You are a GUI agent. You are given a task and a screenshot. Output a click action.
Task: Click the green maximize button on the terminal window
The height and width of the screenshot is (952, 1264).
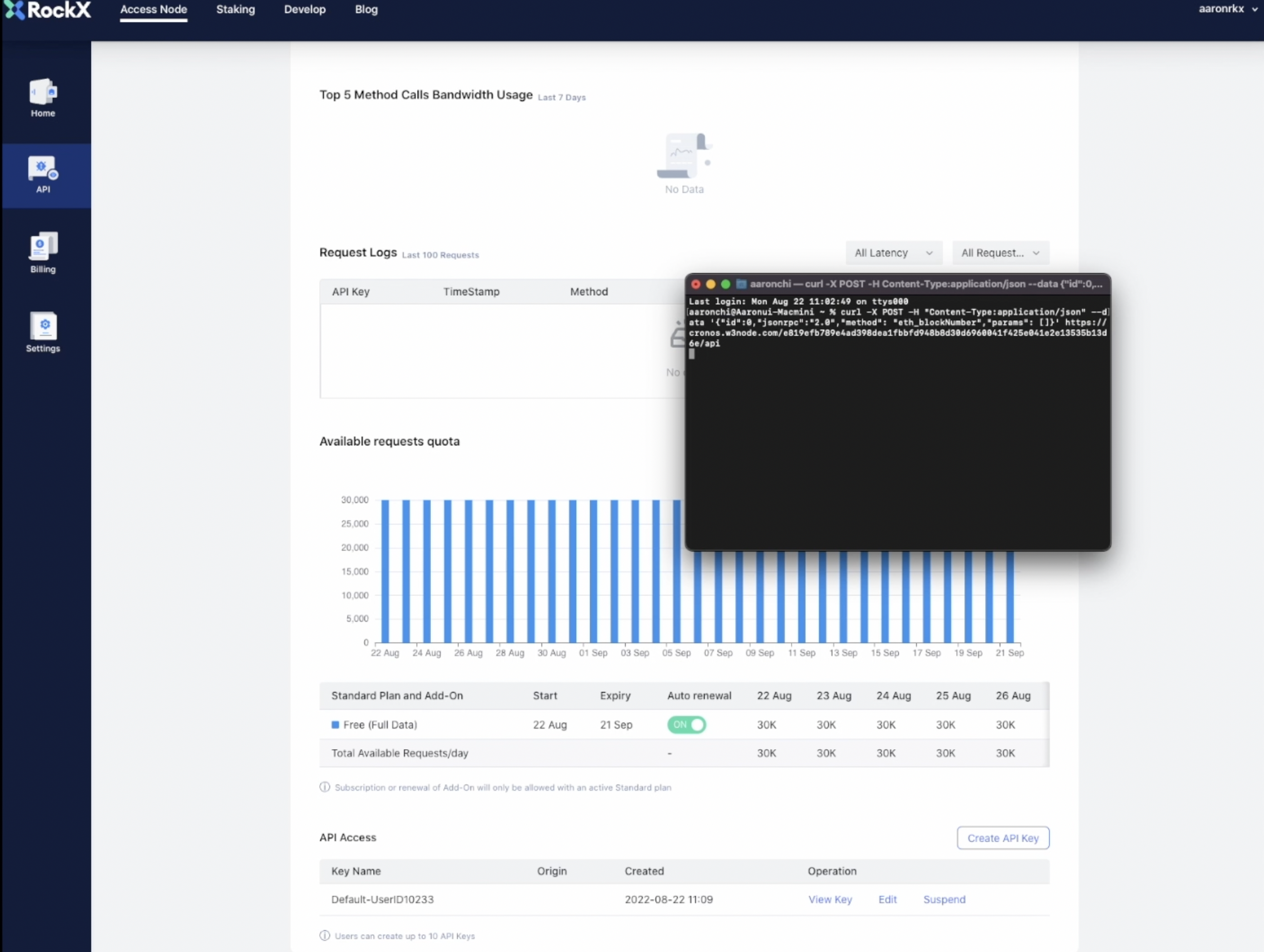[726, 284]
